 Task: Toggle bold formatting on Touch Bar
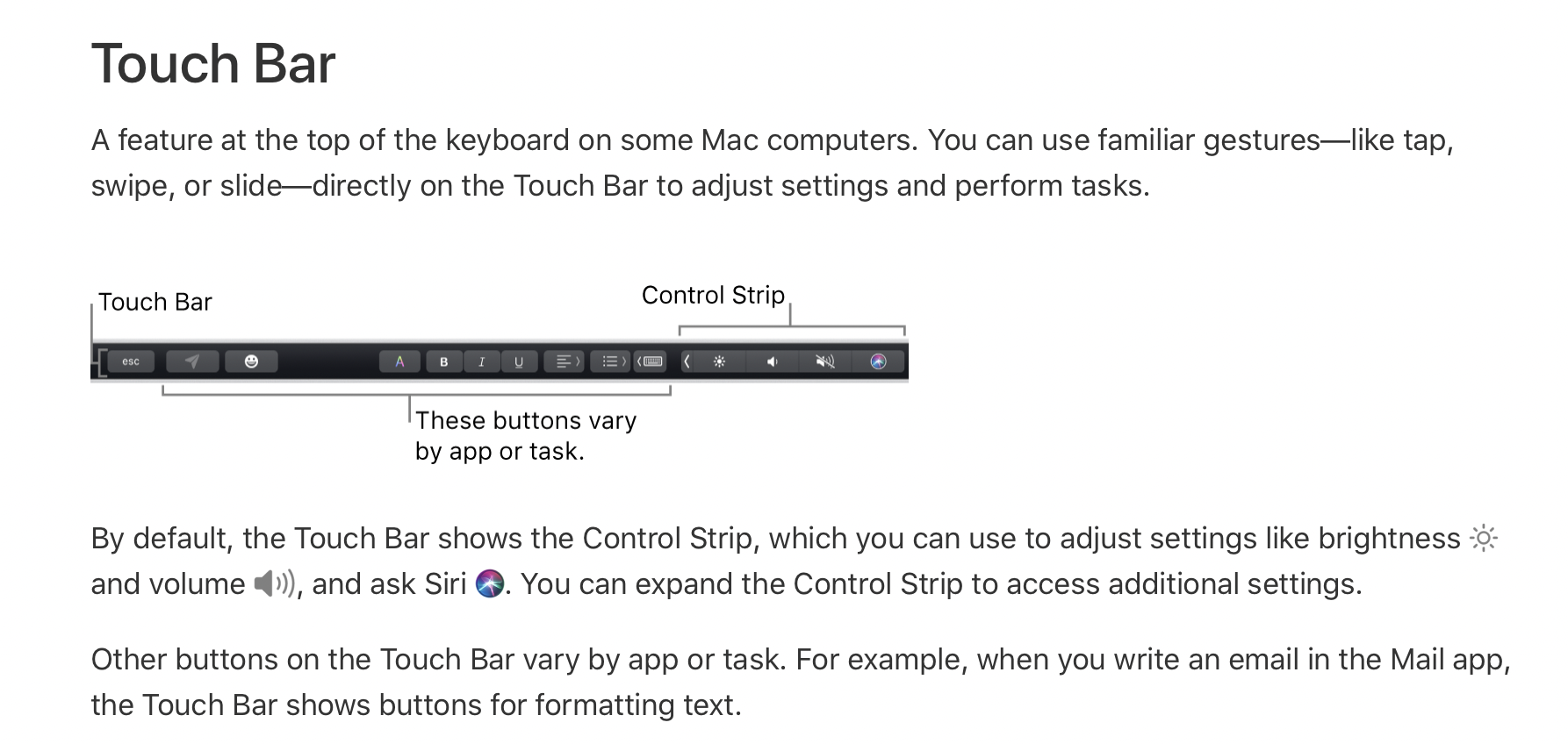click(x=444, y=361)
